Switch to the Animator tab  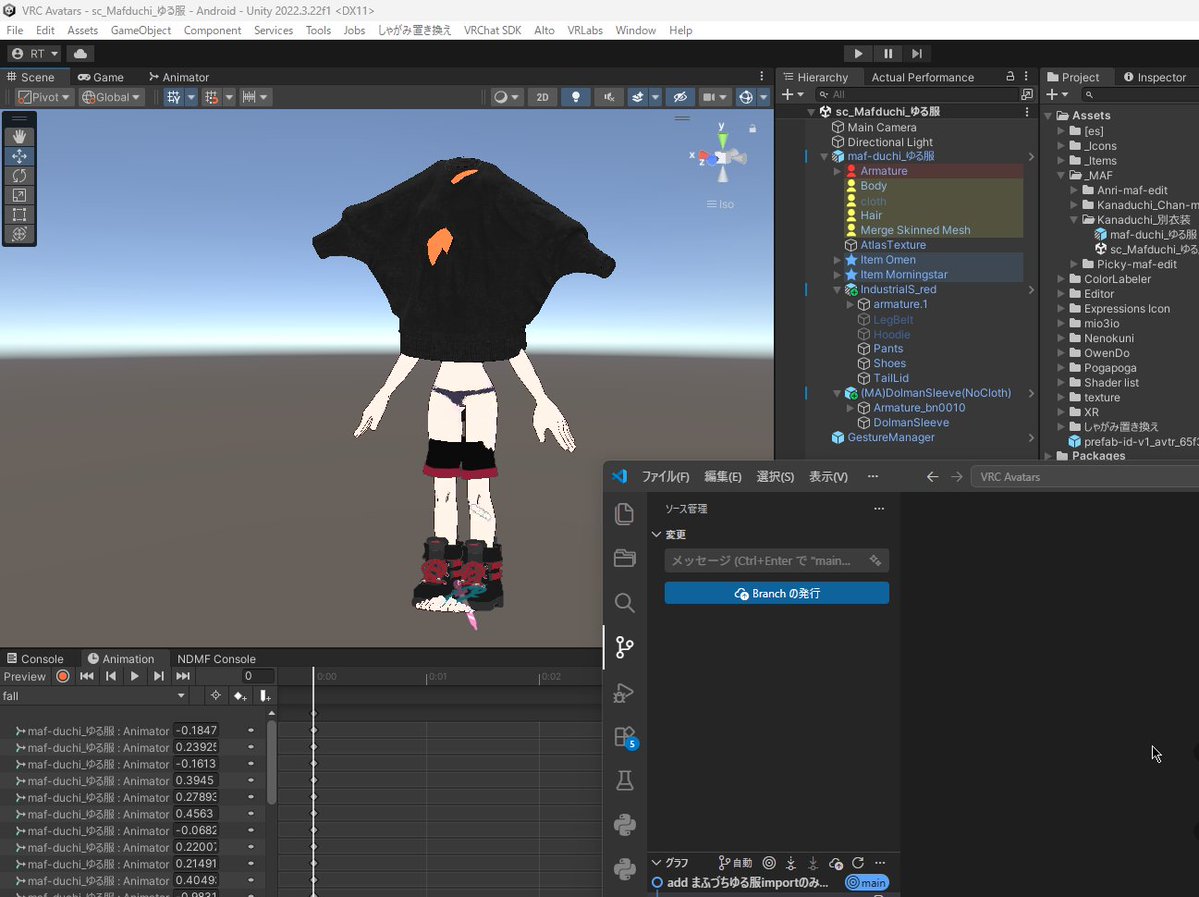[x=178, y=77]
